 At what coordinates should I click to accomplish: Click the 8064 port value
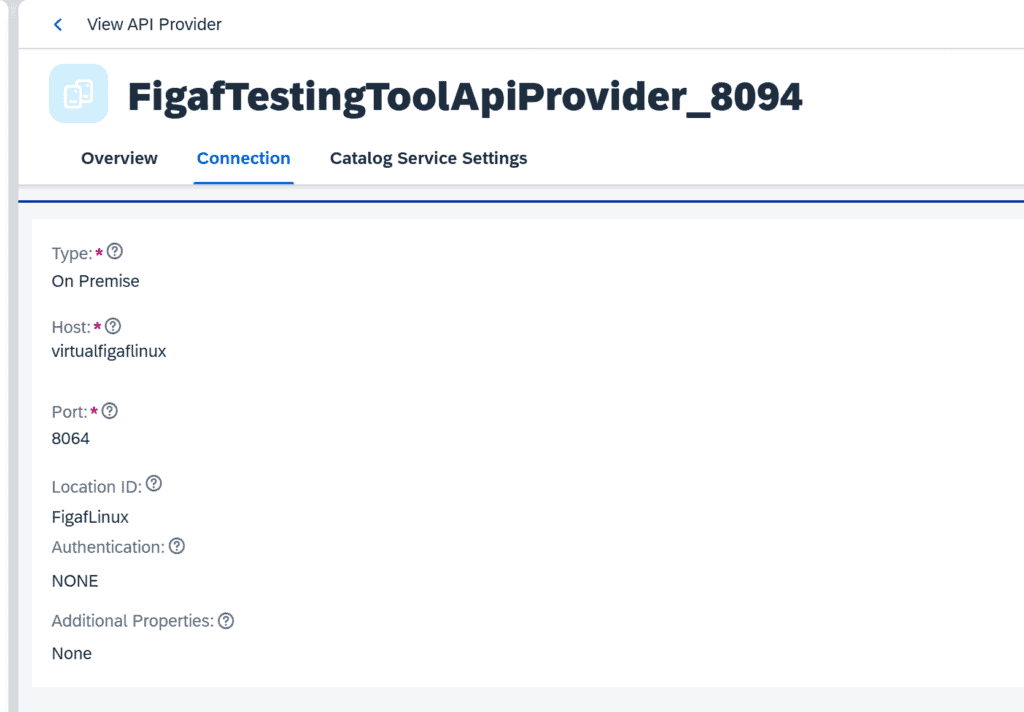71,438
